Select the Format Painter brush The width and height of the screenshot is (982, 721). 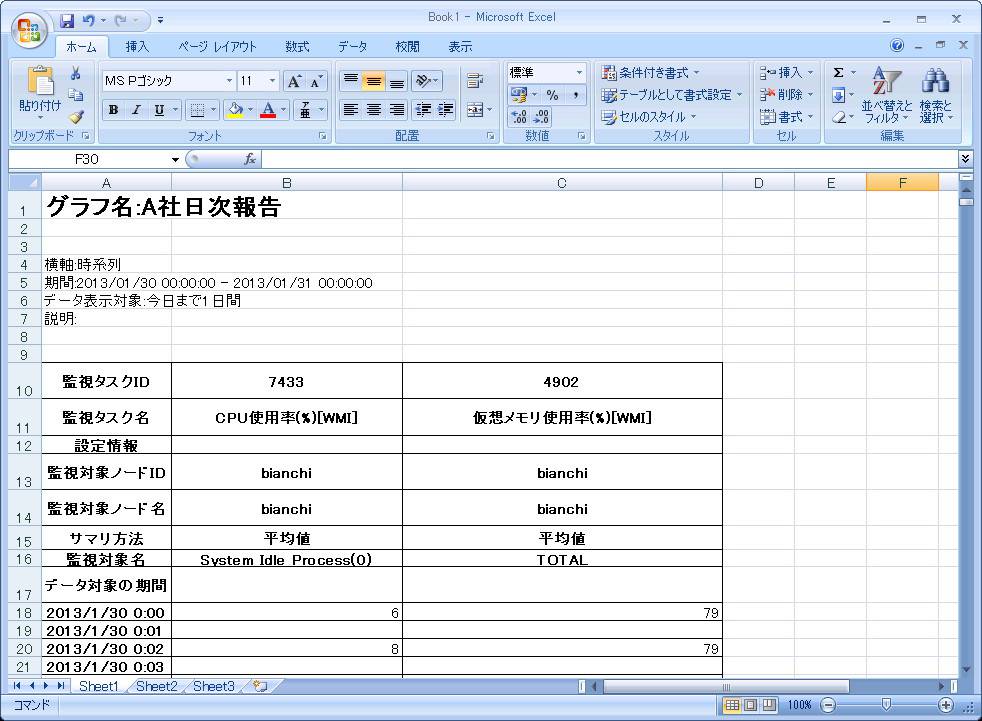[76, 117]
